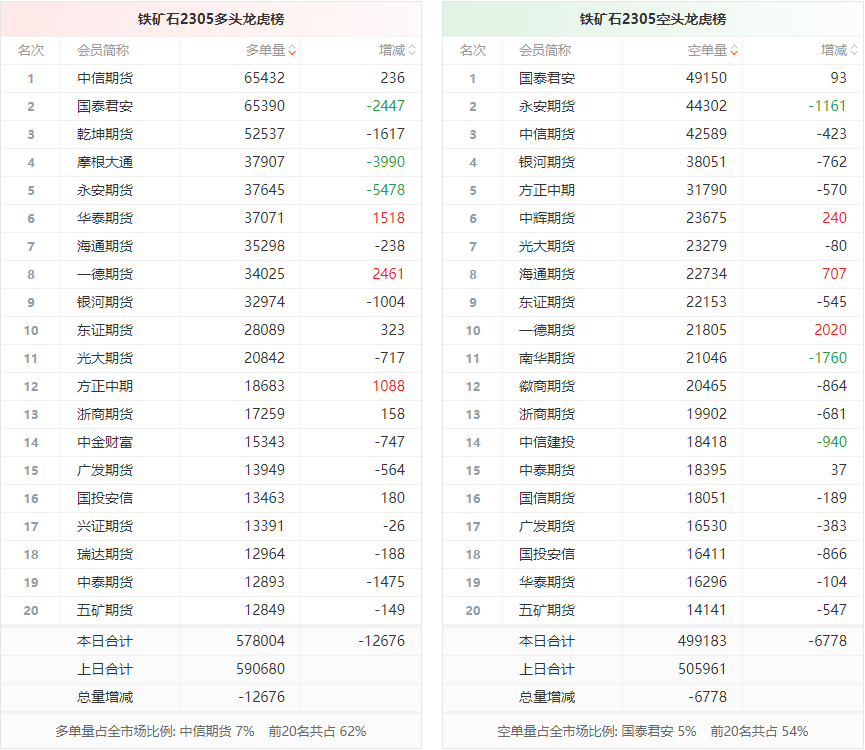Screen dimensions: 865x750
Task: Click 南华期货 member name
Action: (x=546, y=358)
